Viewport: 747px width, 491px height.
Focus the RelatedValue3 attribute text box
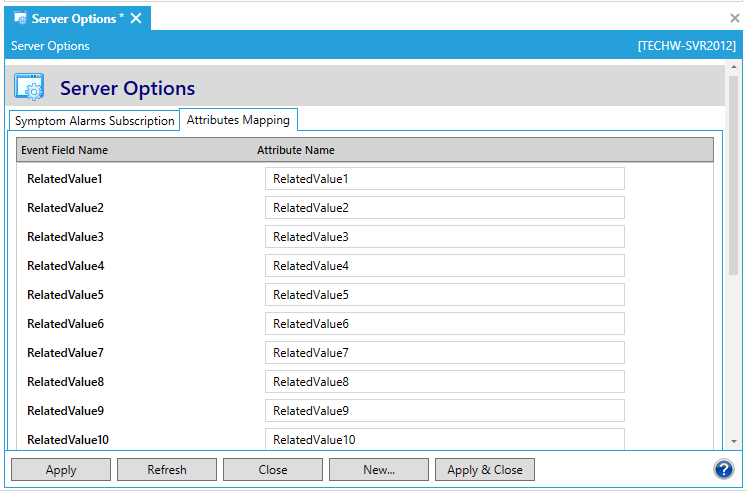click(444, 237)
